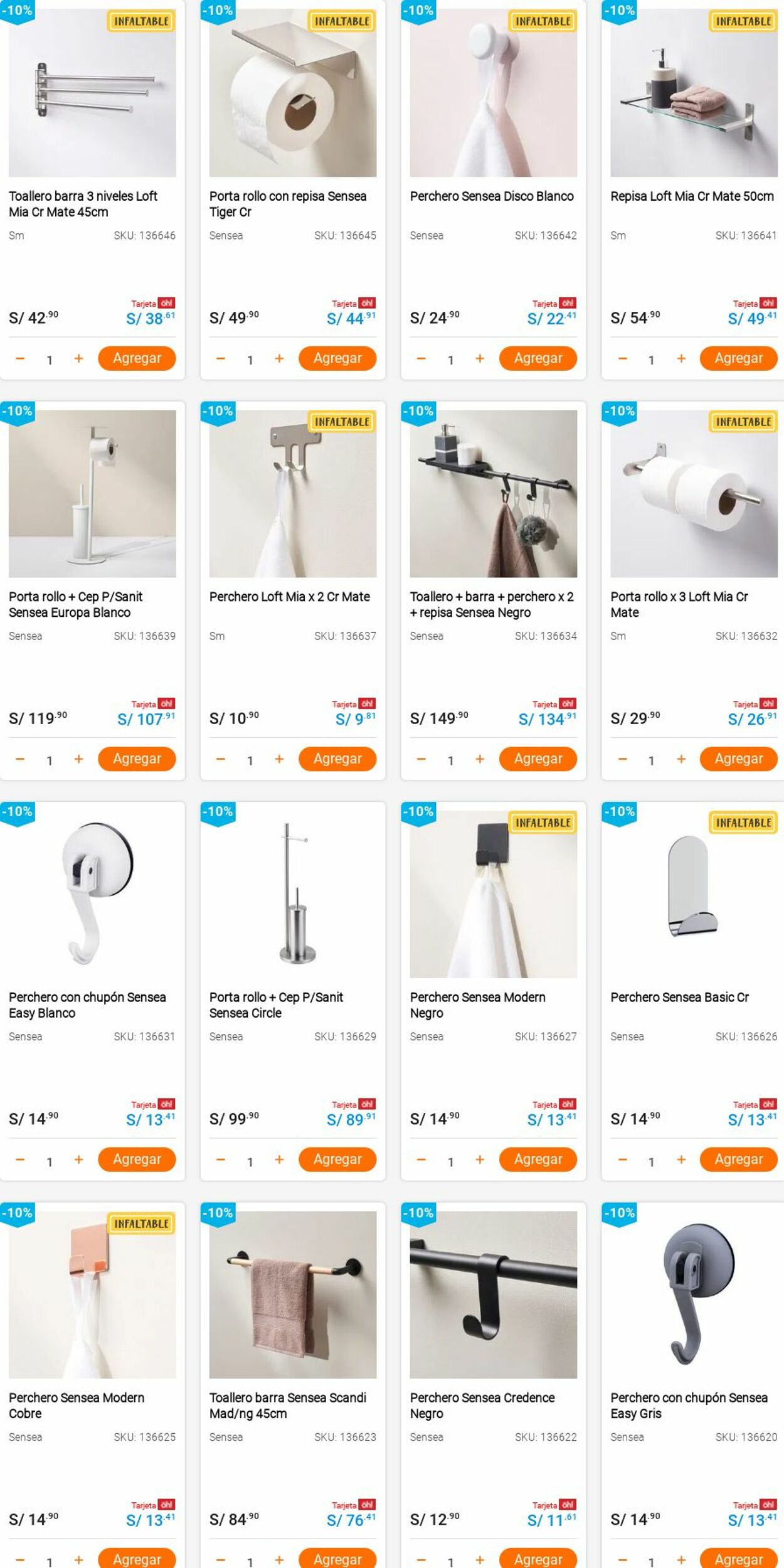Increase quantity of Perchero Sensea Disco Blanco
The height and width of the screenshot is (1568, 784).
pos(480,359)
